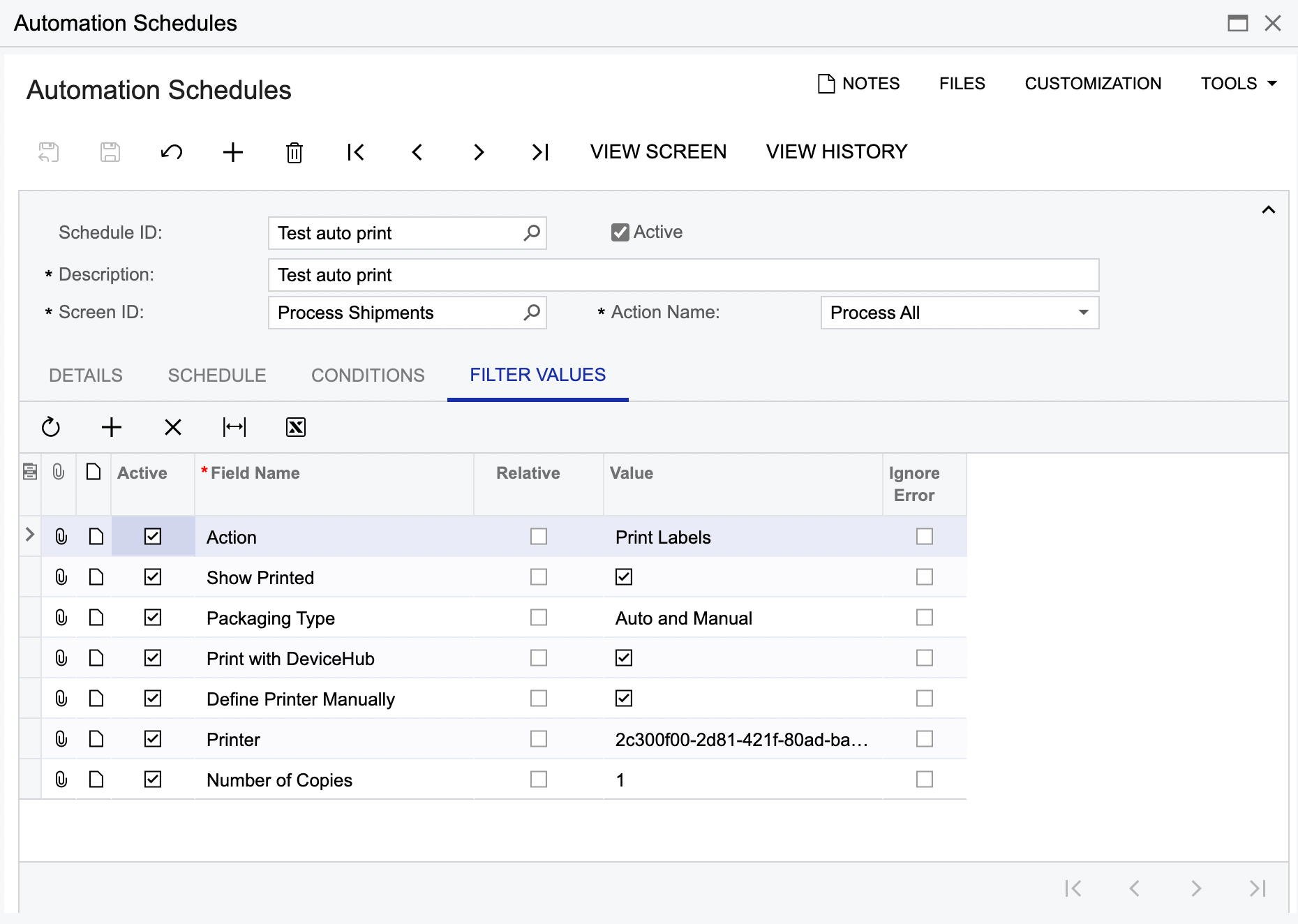The width and height of the screenshot is (1298, 924).
Task: Switch to the DETAILS tab
Action: tap(86, 375)
